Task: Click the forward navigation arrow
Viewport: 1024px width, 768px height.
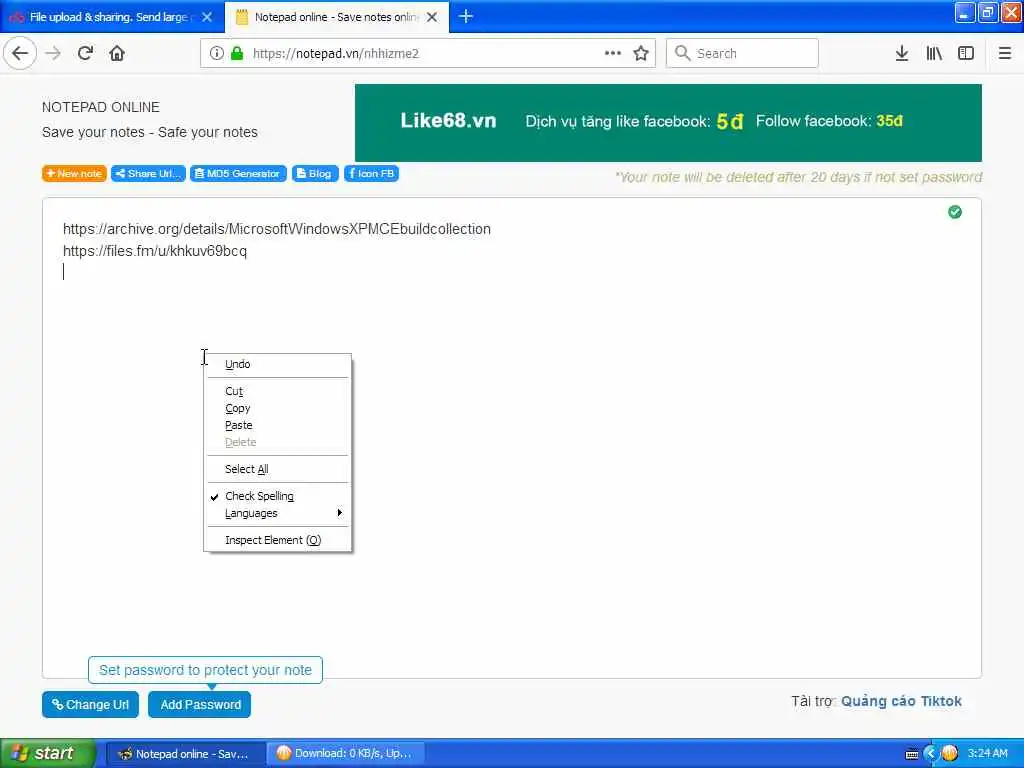Action: tap(53, 53)
